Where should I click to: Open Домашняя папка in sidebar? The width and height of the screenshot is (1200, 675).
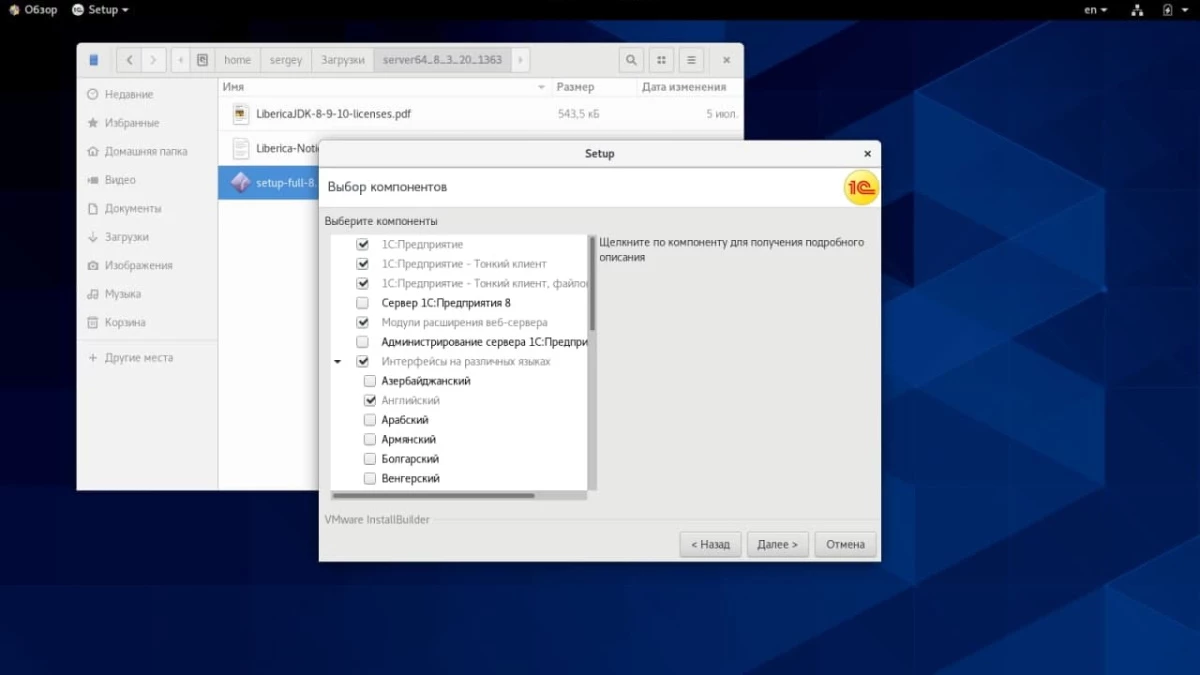tap(148, 151)
